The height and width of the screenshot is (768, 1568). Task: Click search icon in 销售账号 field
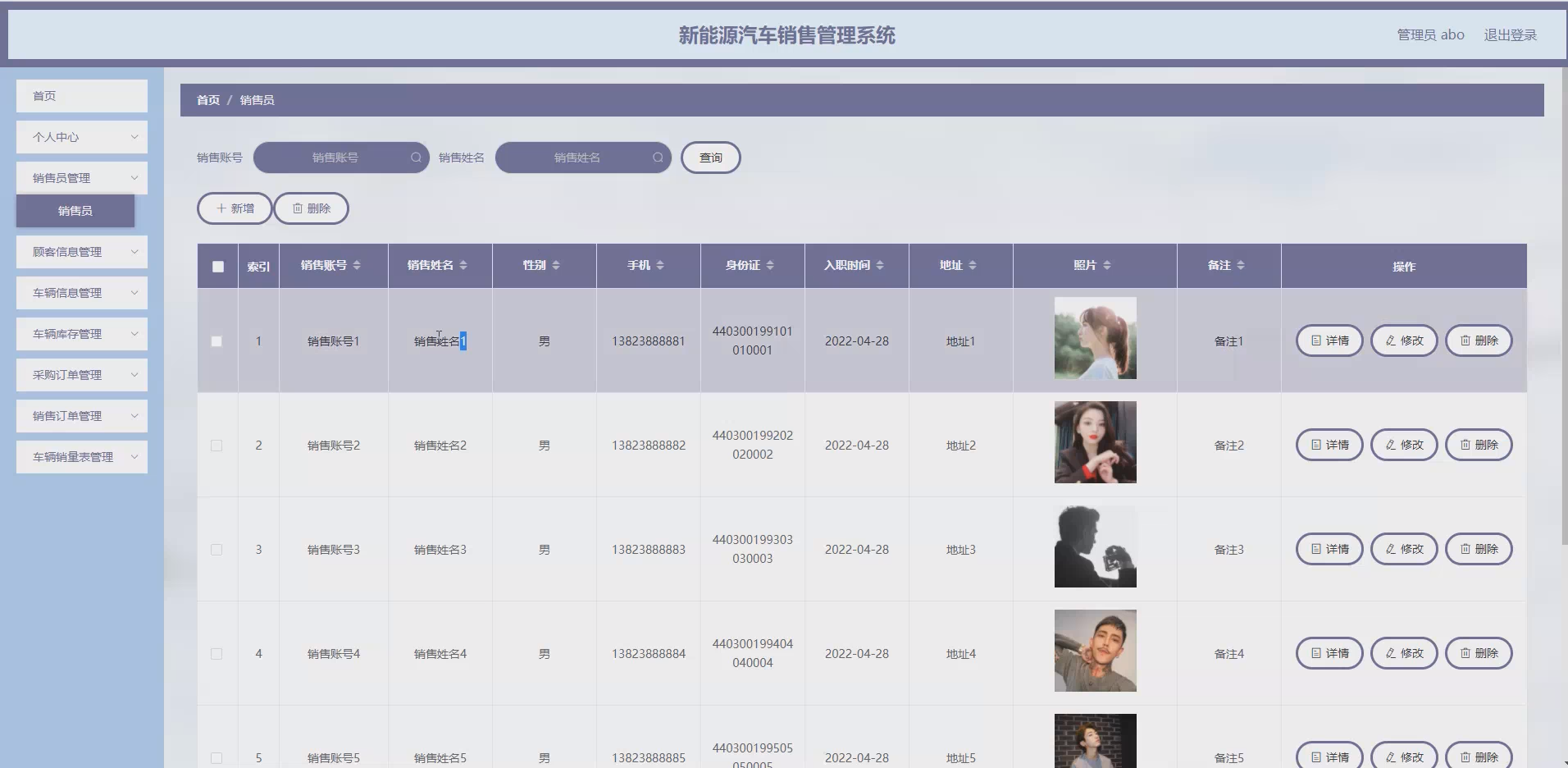point(416,158)
